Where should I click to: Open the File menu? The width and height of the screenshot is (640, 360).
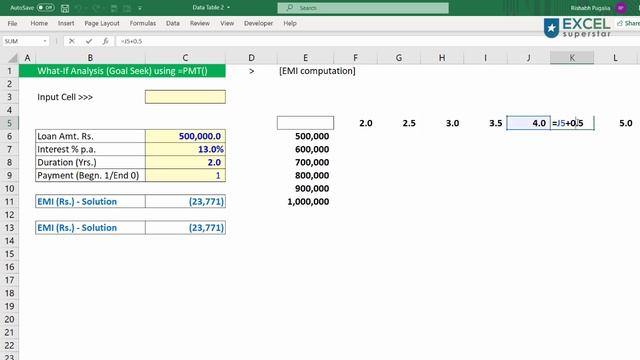pyautogui.click(x=12, y=23)
